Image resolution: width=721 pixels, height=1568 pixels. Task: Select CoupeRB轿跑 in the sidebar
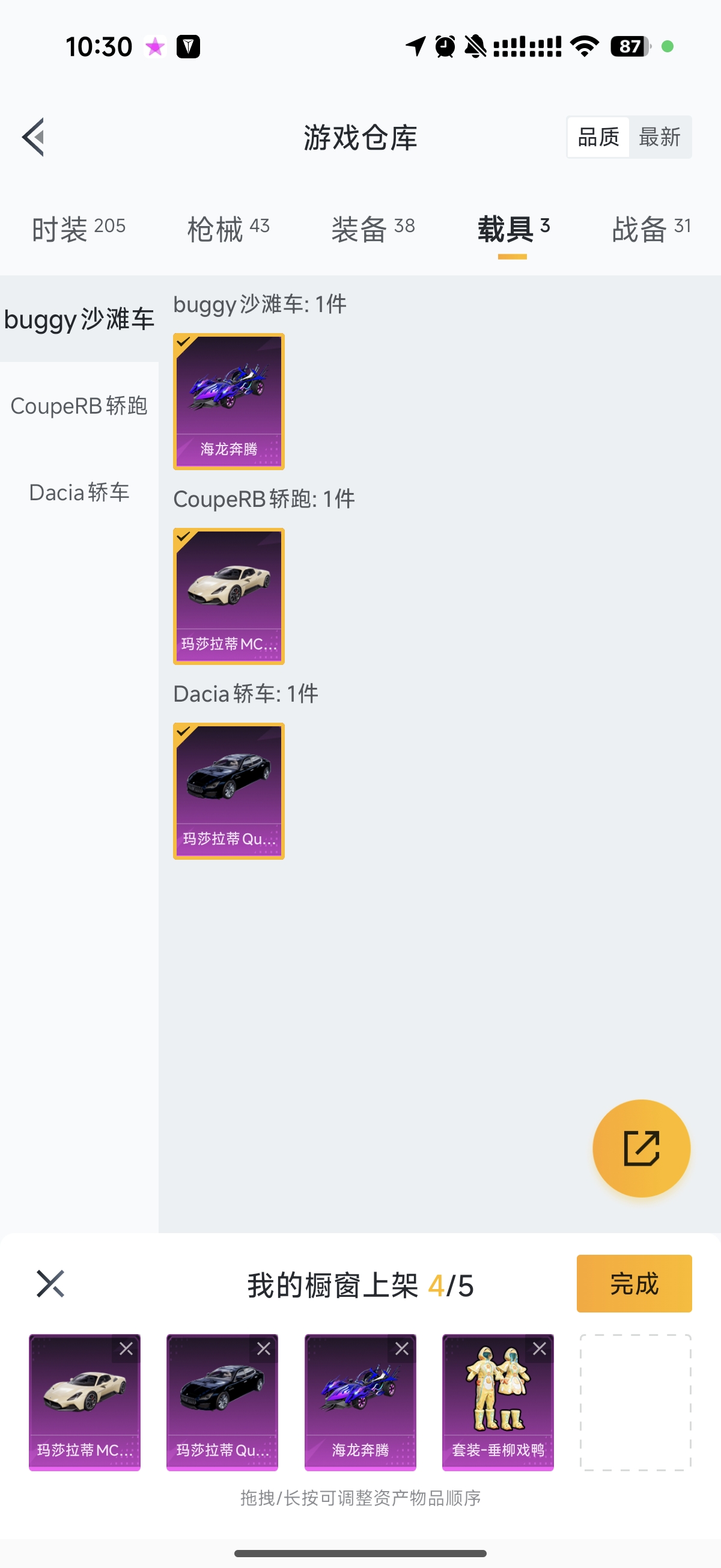coord(79,405)
